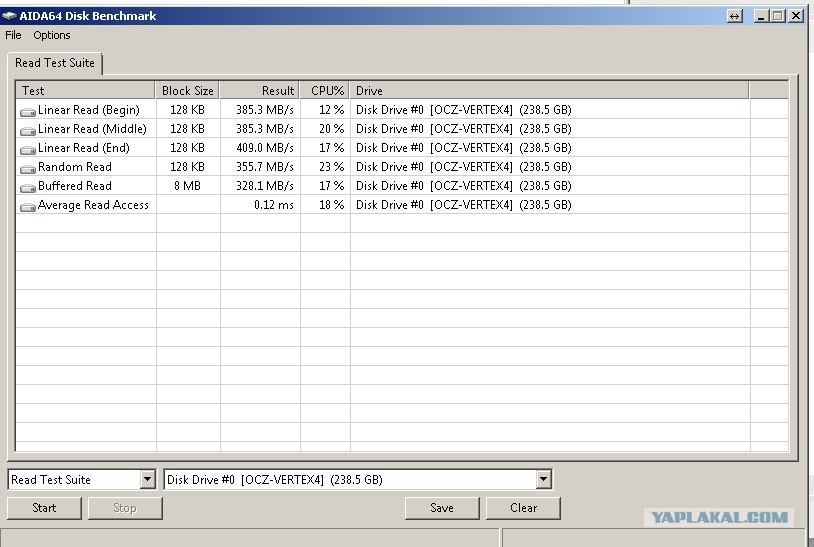Click the disk icon beside Linear Read (End)
Image resolution: width=814 pixels, height=547 pixels.
coord(28,149)
